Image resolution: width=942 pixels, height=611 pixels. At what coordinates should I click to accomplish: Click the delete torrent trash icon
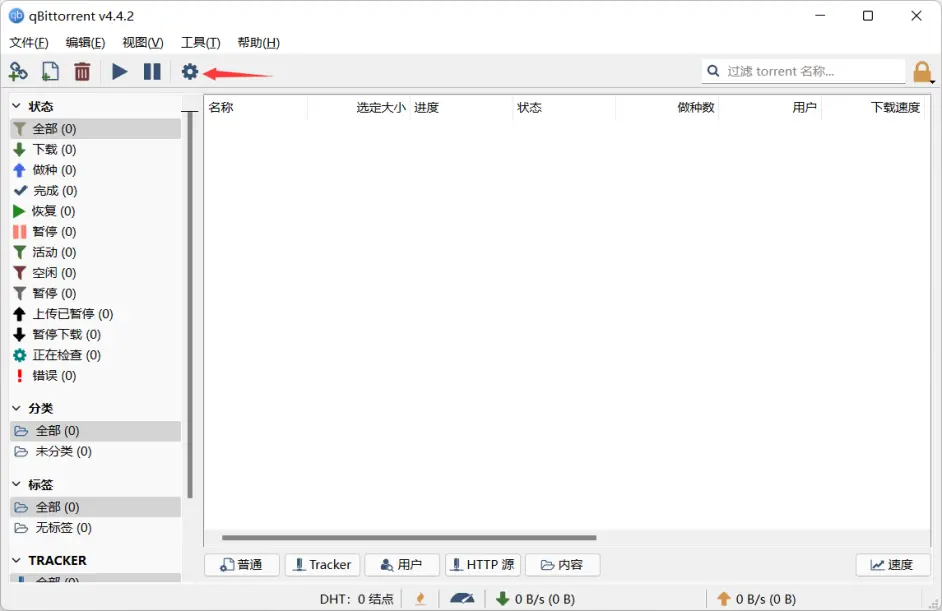click(82, 72)
